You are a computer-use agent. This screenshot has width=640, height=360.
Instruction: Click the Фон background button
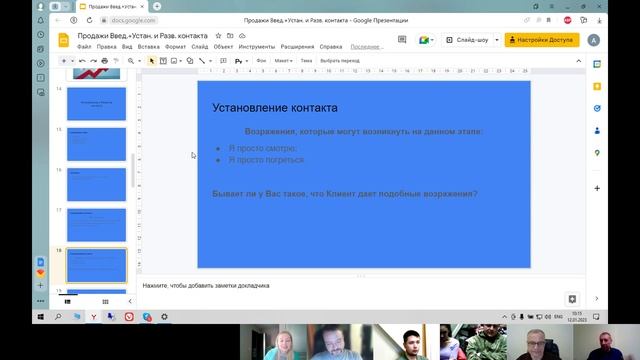click(x=261, y=61)
